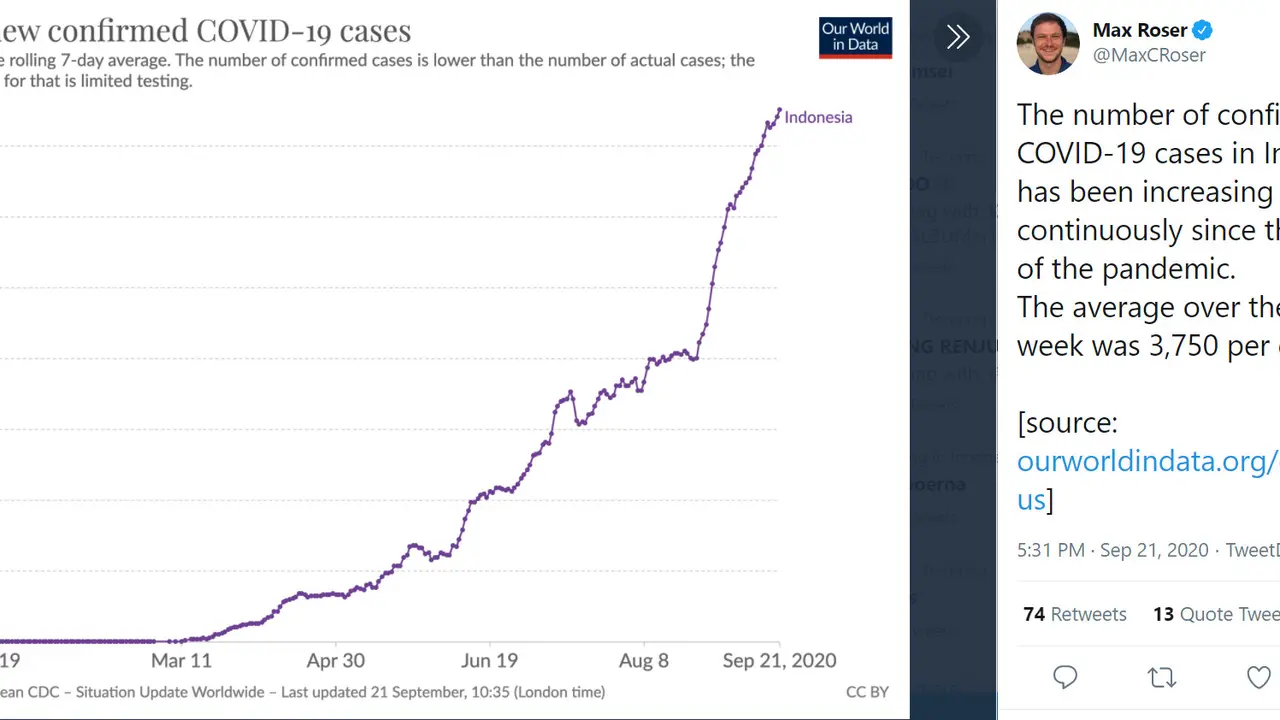
Task: Click the blue verified badge
Action: pos(1202,30)
